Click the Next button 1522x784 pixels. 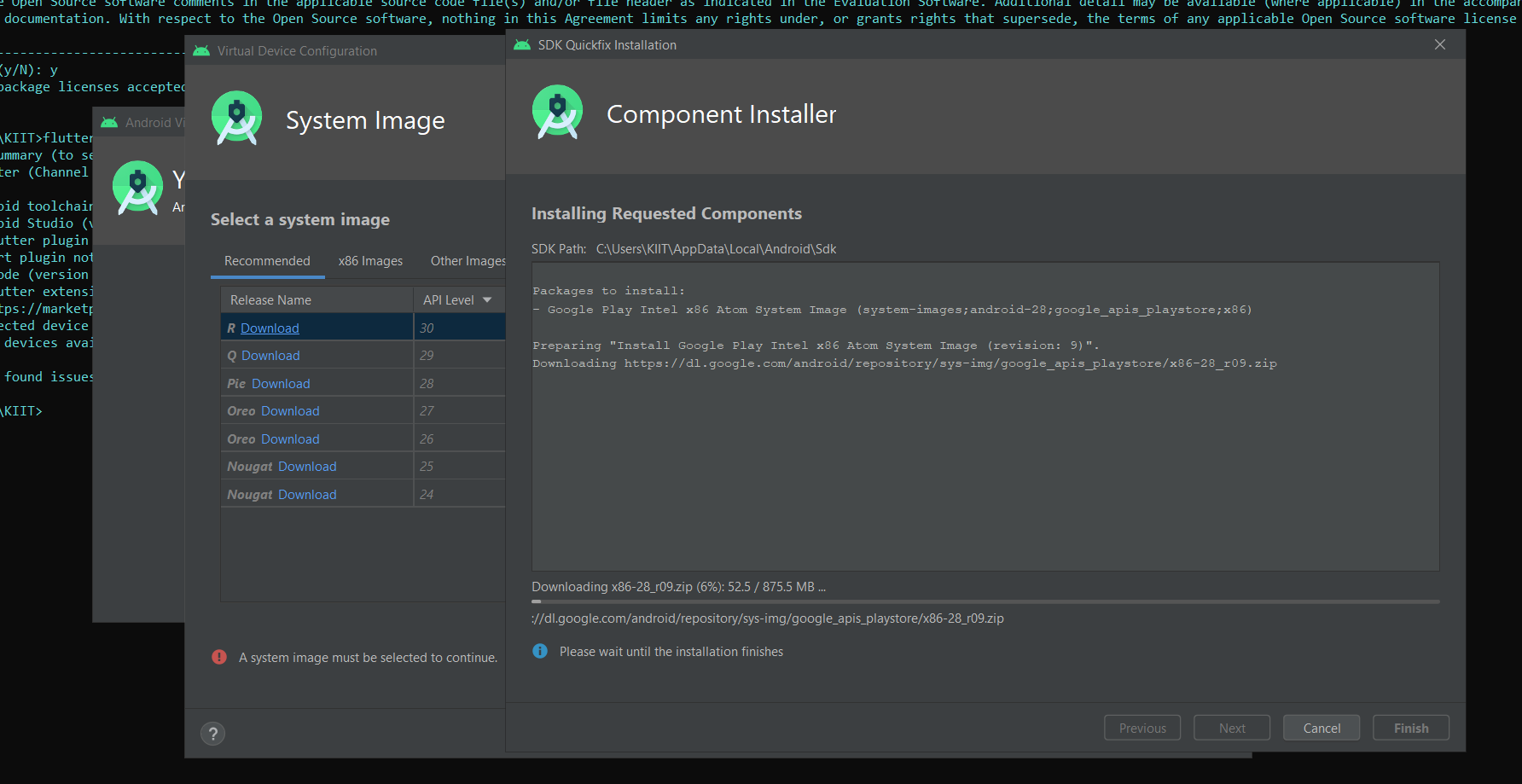[x=1232, y=728]
